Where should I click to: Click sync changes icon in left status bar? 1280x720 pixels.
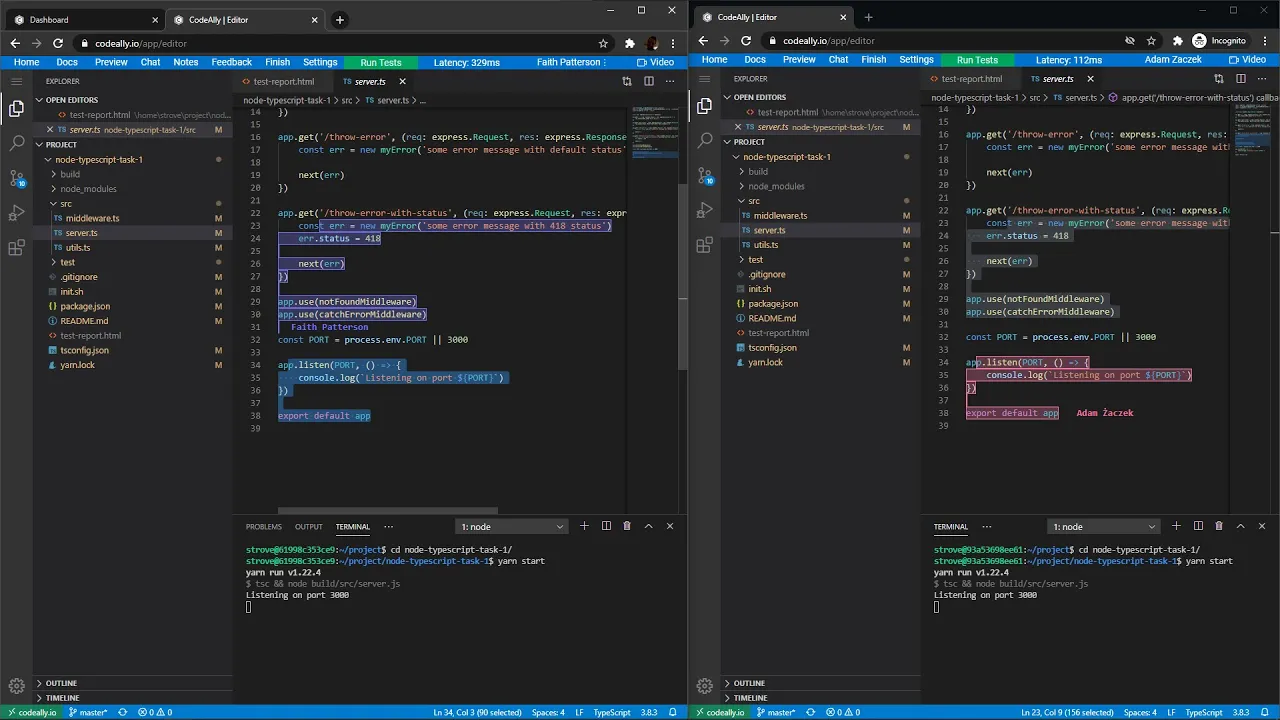pos(123,713)
